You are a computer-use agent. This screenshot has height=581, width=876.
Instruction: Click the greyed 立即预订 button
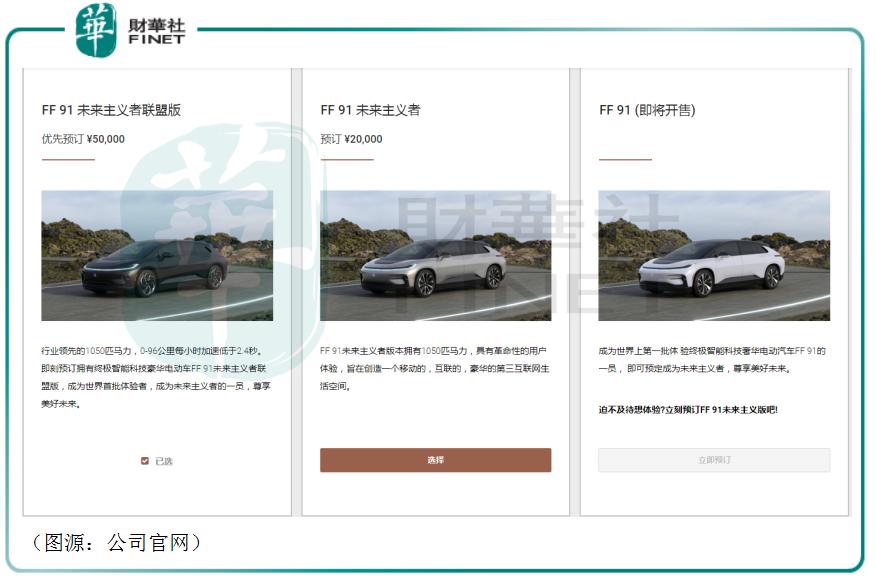pyautogui.click(x=714, y=460)
